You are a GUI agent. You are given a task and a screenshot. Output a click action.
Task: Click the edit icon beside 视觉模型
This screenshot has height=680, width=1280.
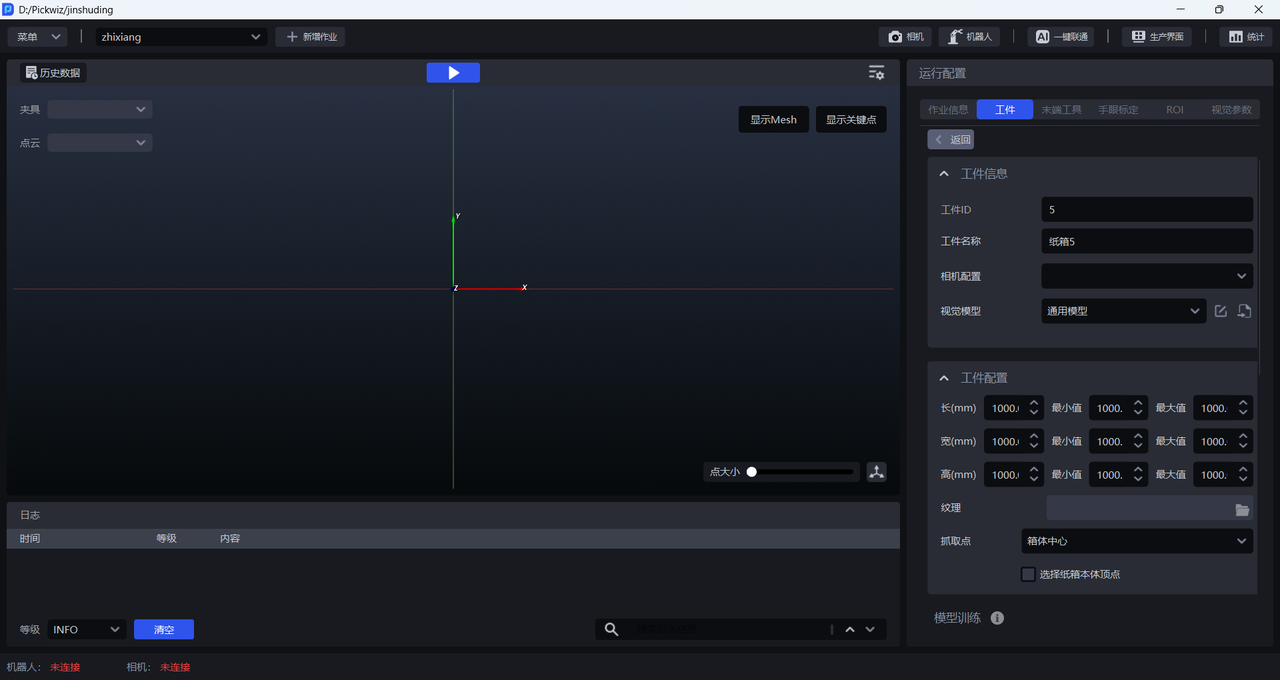coord(1221,311)
